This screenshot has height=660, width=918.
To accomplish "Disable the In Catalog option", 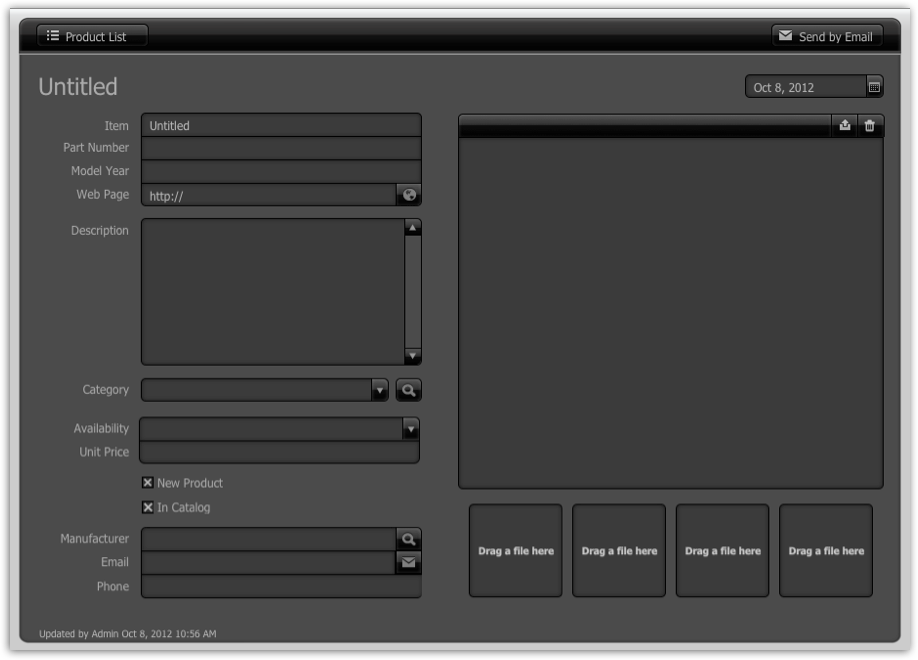I will click(x=146, y=507).
